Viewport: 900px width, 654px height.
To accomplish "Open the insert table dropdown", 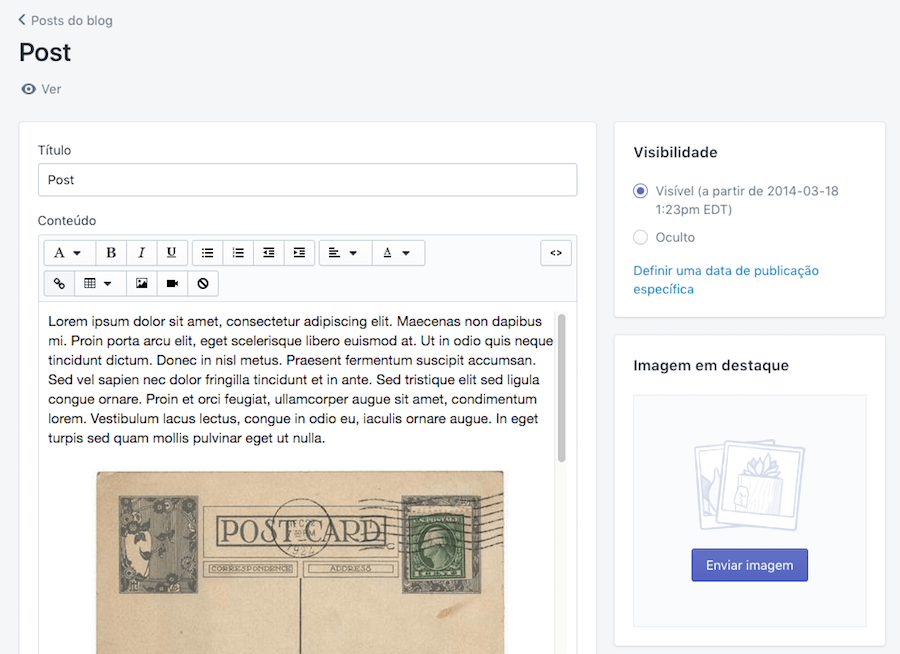I will coord(98,283).
